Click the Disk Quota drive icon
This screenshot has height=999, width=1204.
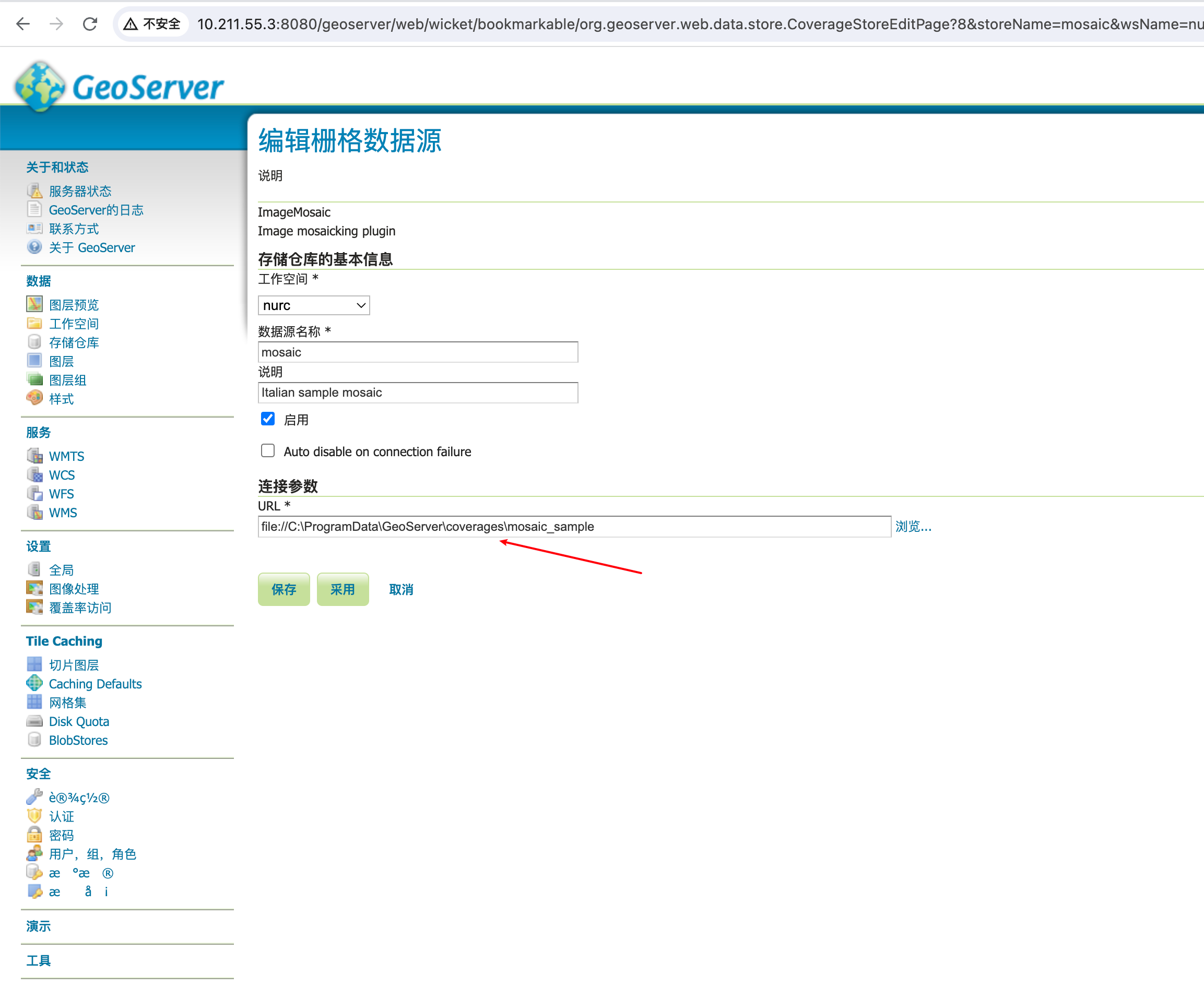coord(34,721)
